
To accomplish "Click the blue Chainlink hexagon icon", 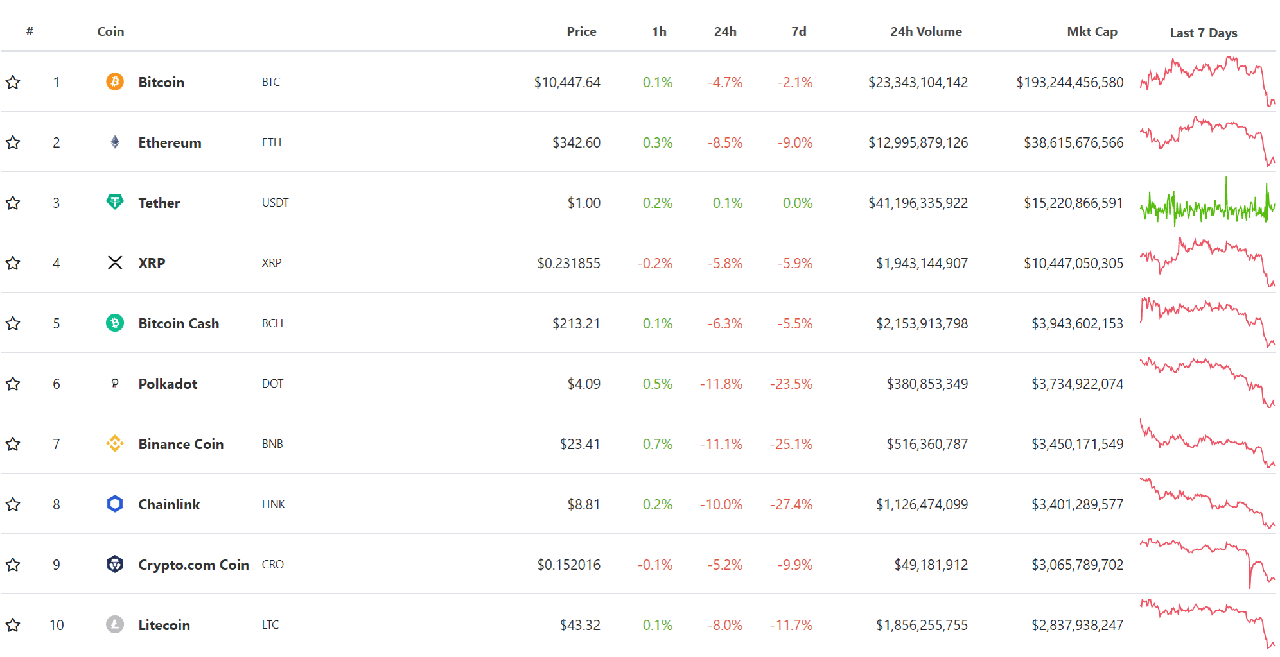I will 115,504.
